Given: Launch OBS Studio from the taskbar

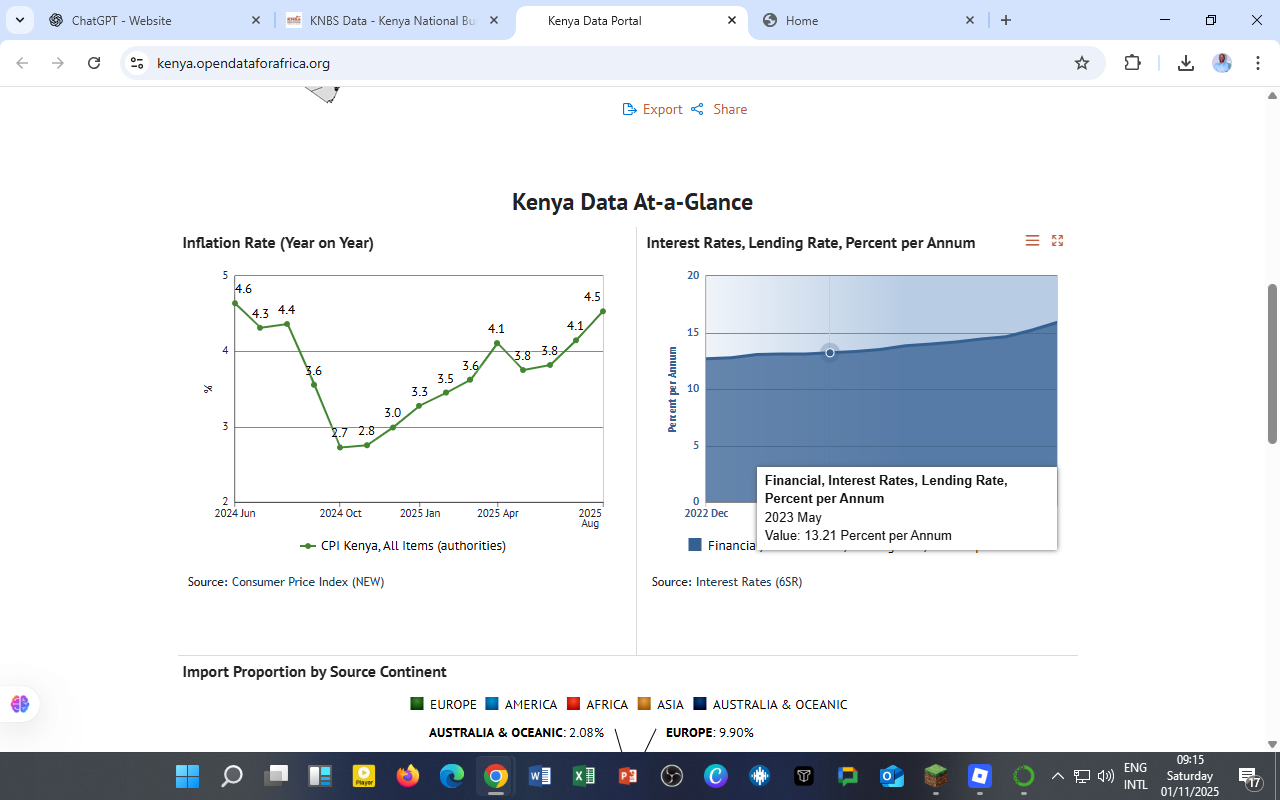Looking at the screenshot, I should click(x=672, y=776).
